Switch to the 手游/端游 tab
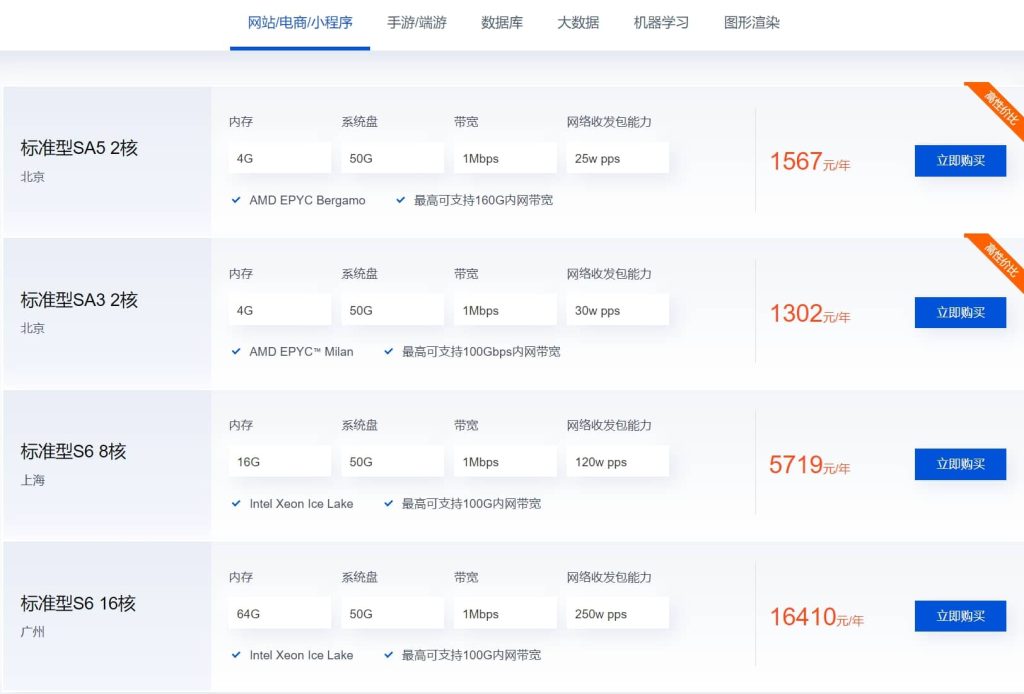Viewport: 1024px width, 694px height. tap(415, 22)
